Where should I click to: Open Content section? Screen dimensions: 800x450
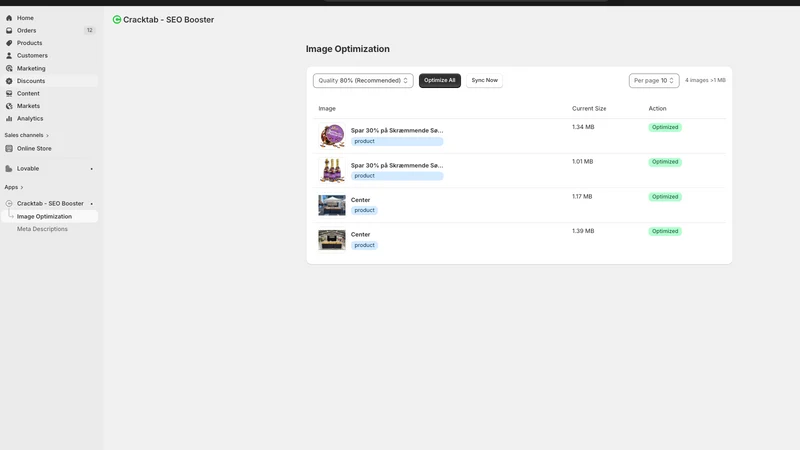click(x=49, y=93)
